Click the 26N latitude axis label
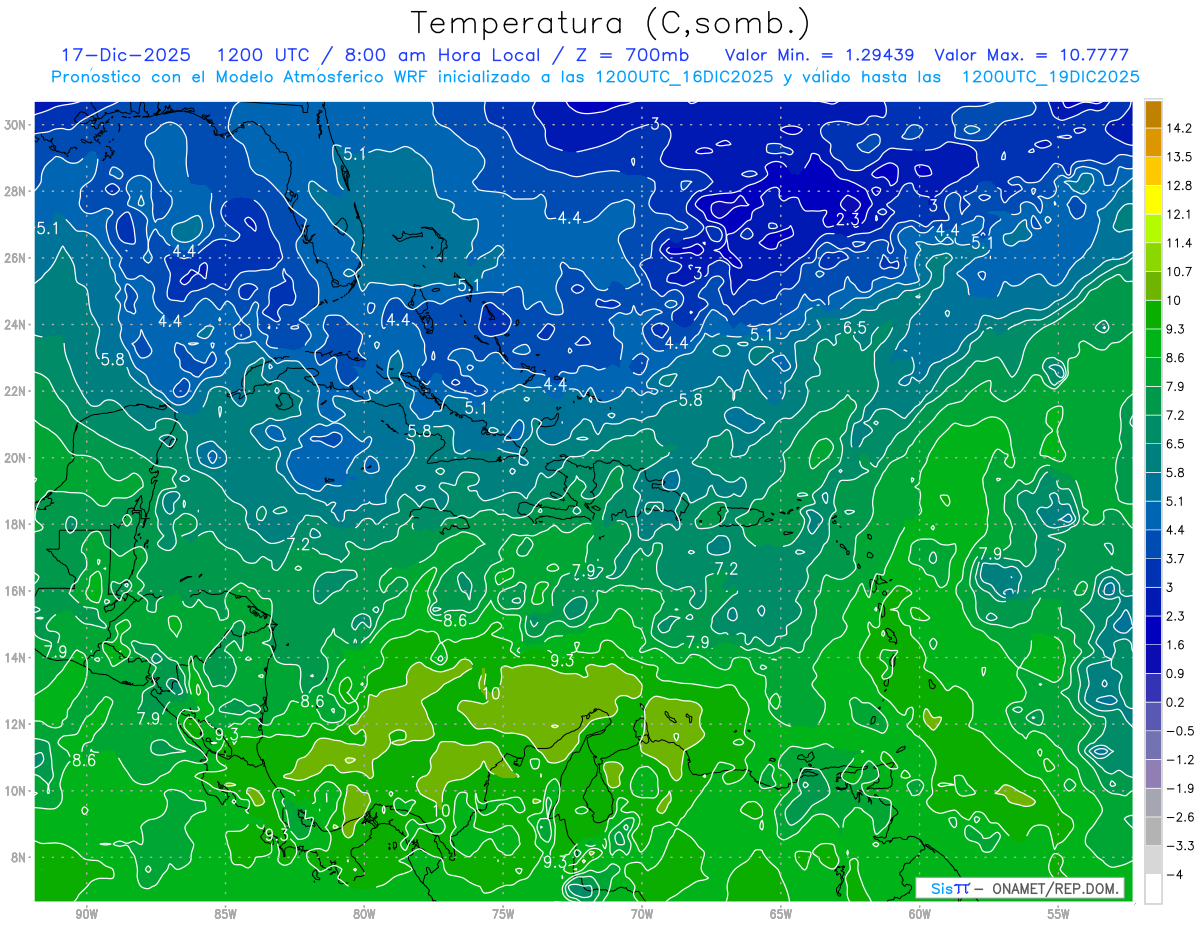 [x=17, y=258]
